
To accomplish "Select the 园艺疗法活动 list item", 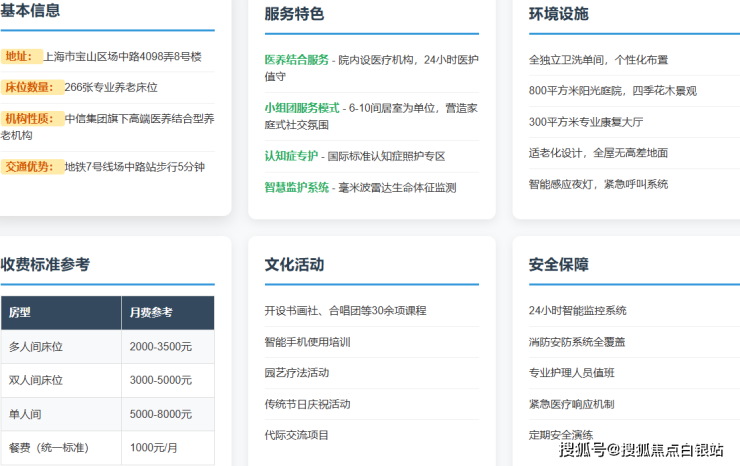I will pos(297,373).
